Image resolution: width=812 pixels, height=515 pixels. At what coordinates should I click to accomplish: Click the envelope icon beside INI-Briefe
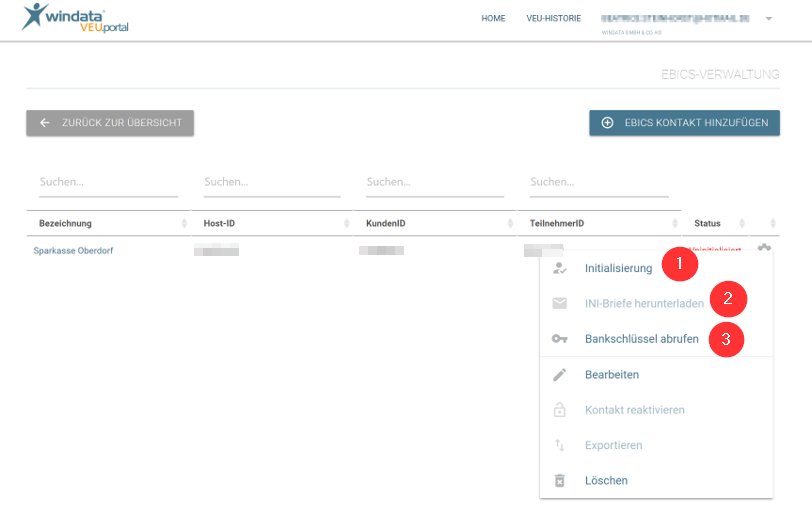coord(559,303)
